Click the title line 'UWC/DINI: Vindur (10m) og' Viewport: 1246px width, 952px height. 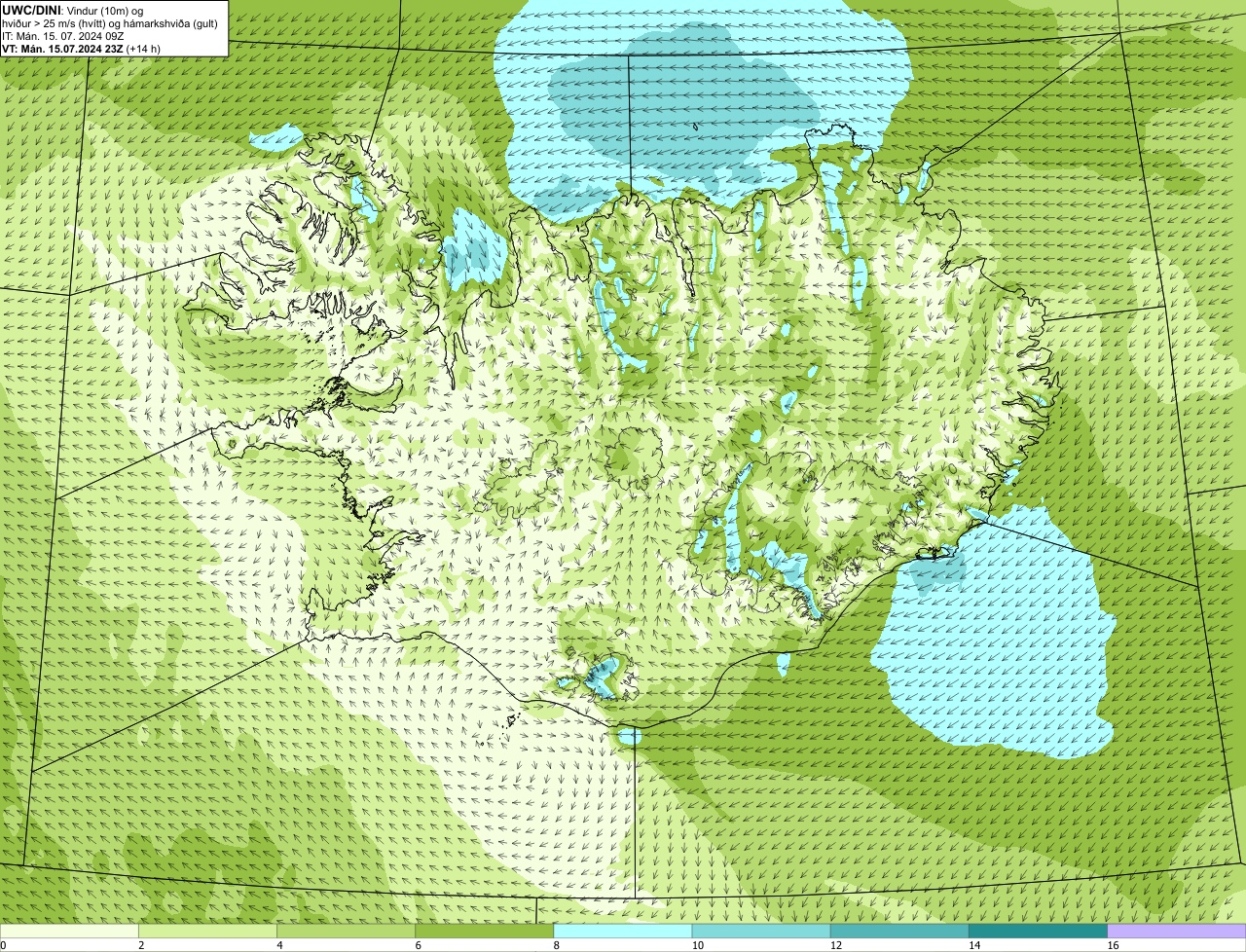73,10
